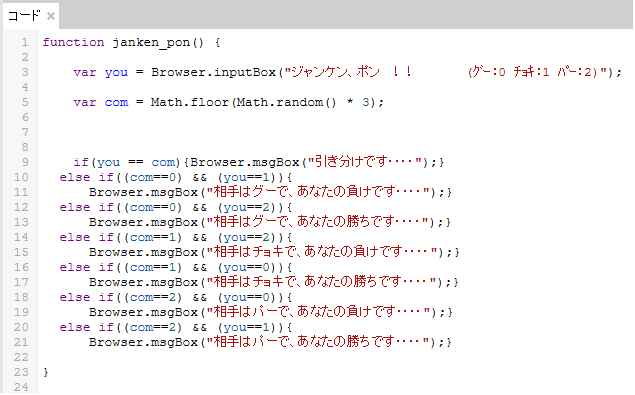Click variable 'com' in the var declaration
Image resolution: width=635 pixels, height=395 pixels.
point(116,102)
